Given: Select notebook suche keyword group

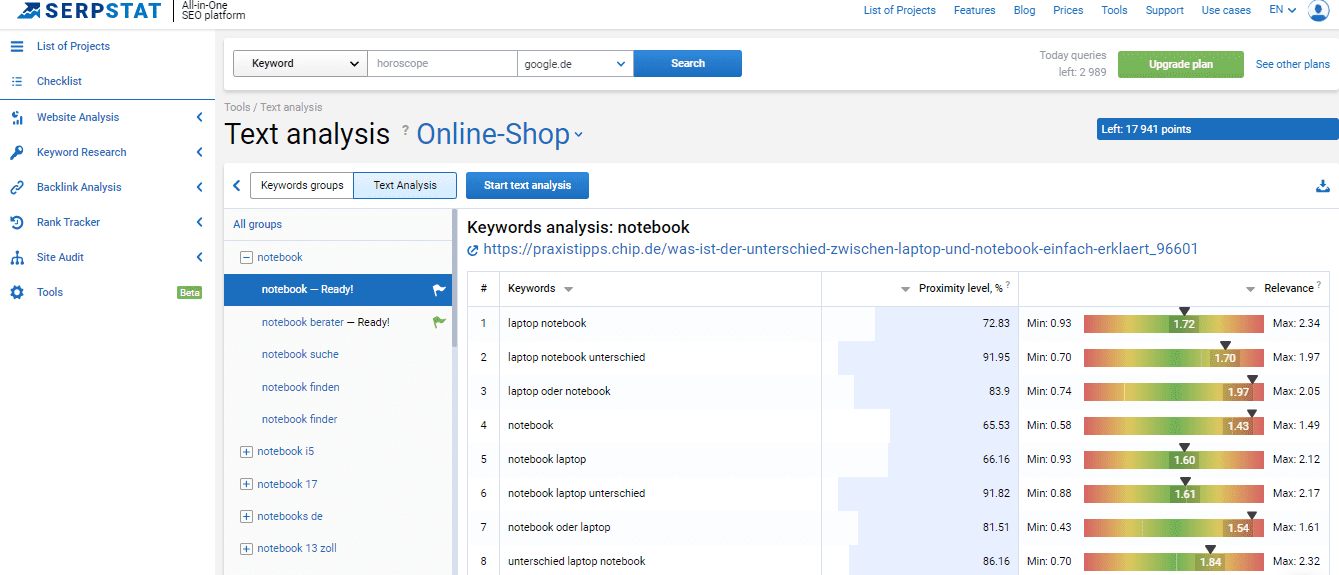Looking at the screenshot, I should (x=300, y=354).
